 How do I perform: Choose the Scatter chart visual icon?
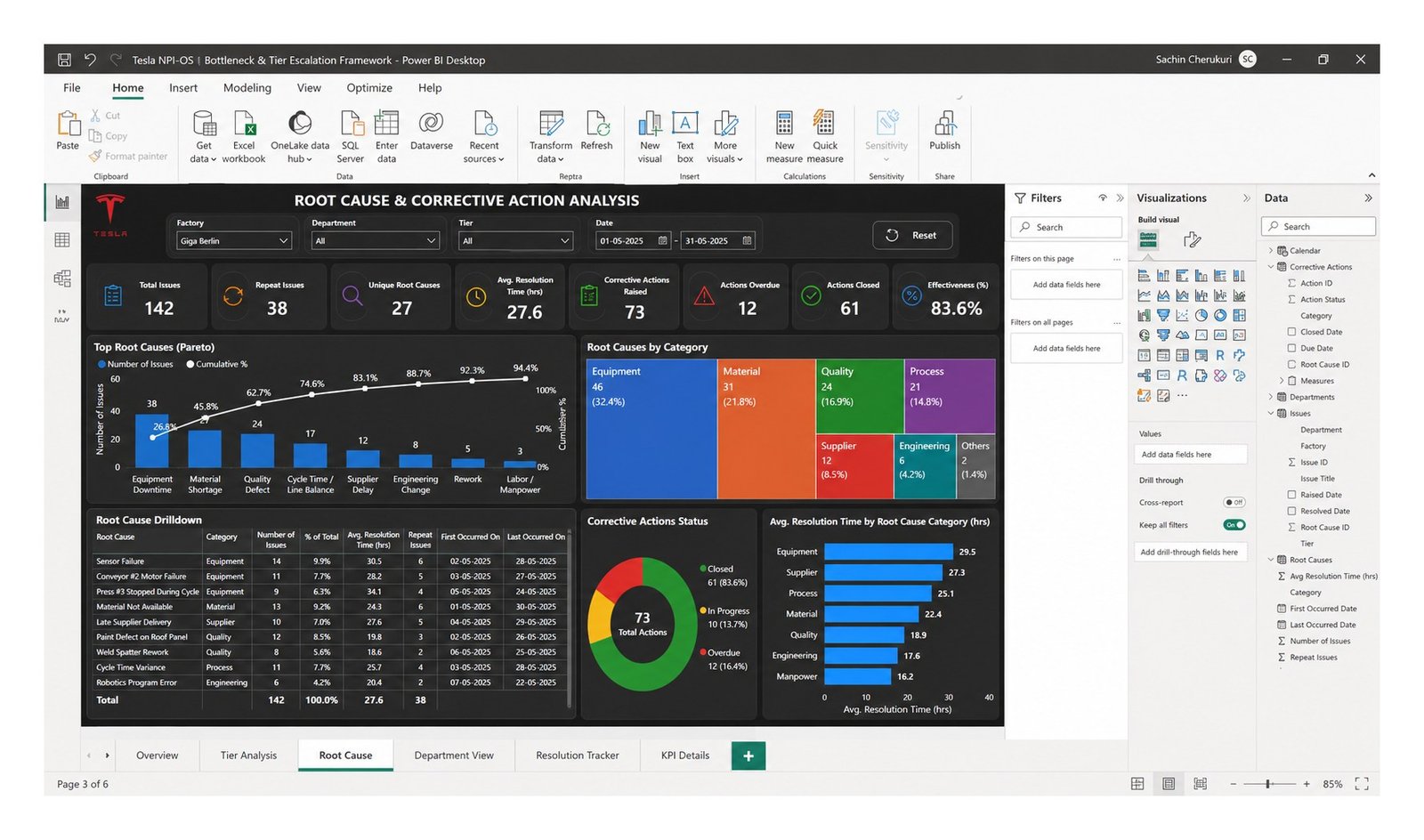tap(1182, 316)
